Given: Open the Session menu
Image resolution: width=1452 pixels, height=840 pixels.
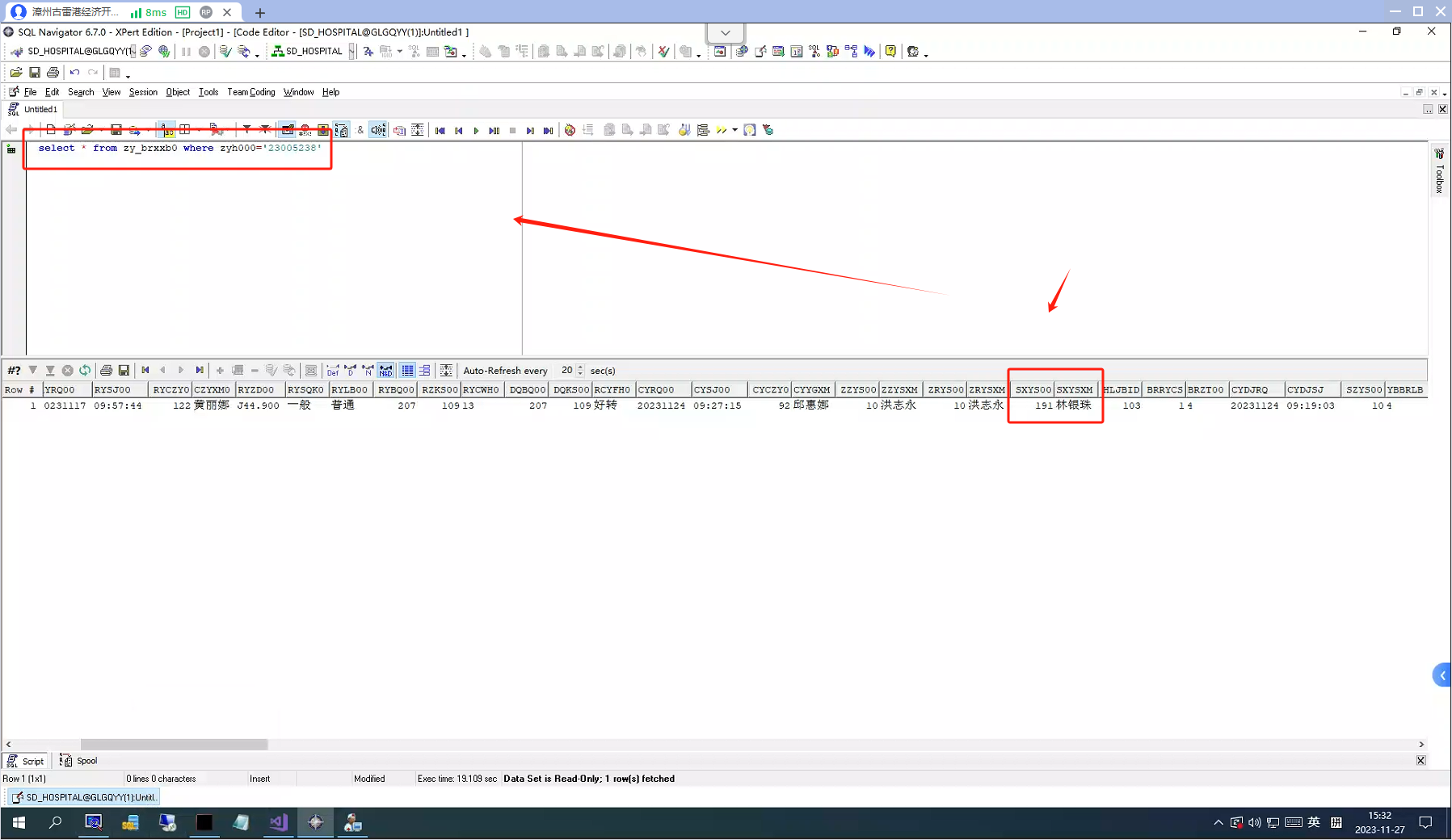Looking at the screenshot, I should pyautogui.click(x=143, y=92).
